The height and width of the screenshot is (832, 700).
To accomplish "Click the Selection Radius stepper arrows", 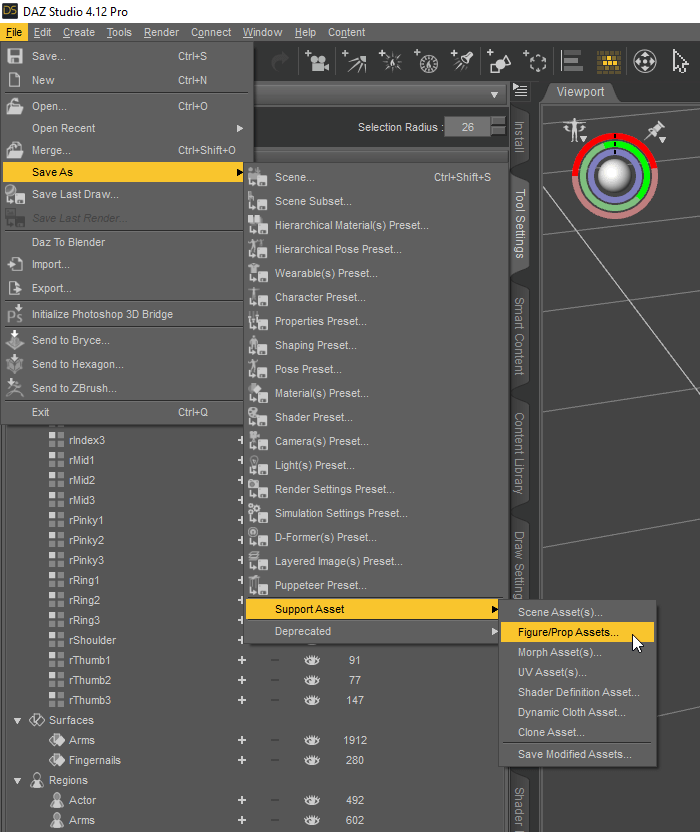I will point(498,127).
